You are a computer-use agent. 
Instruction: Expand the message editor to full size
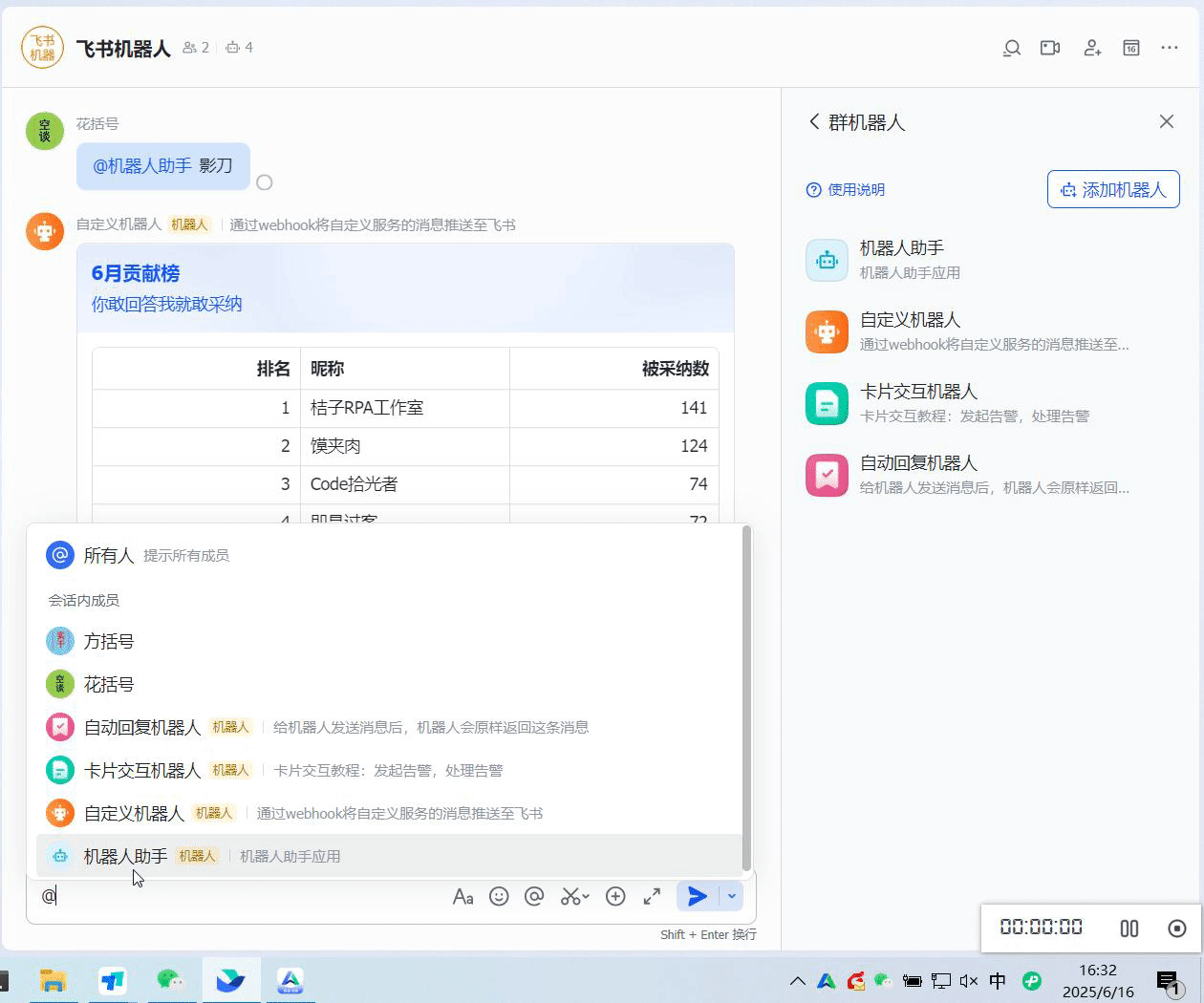point(652,896)
